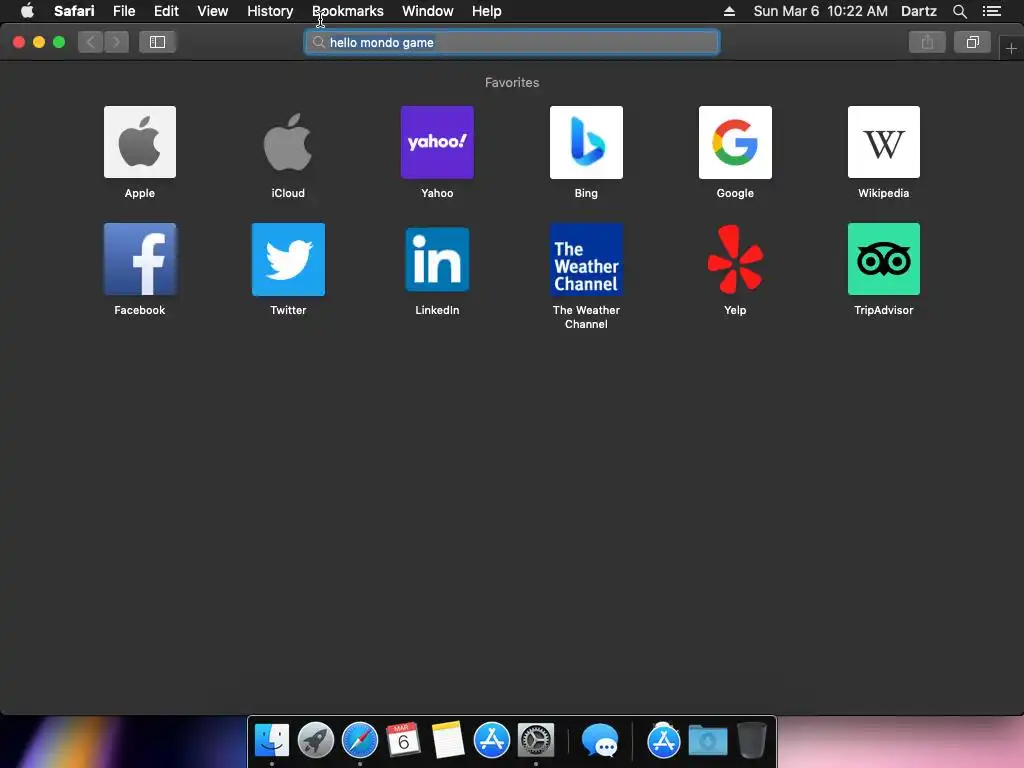Go back with the back arrow
This screenshot has height=768, width=1024.
(x=91, y=42)
